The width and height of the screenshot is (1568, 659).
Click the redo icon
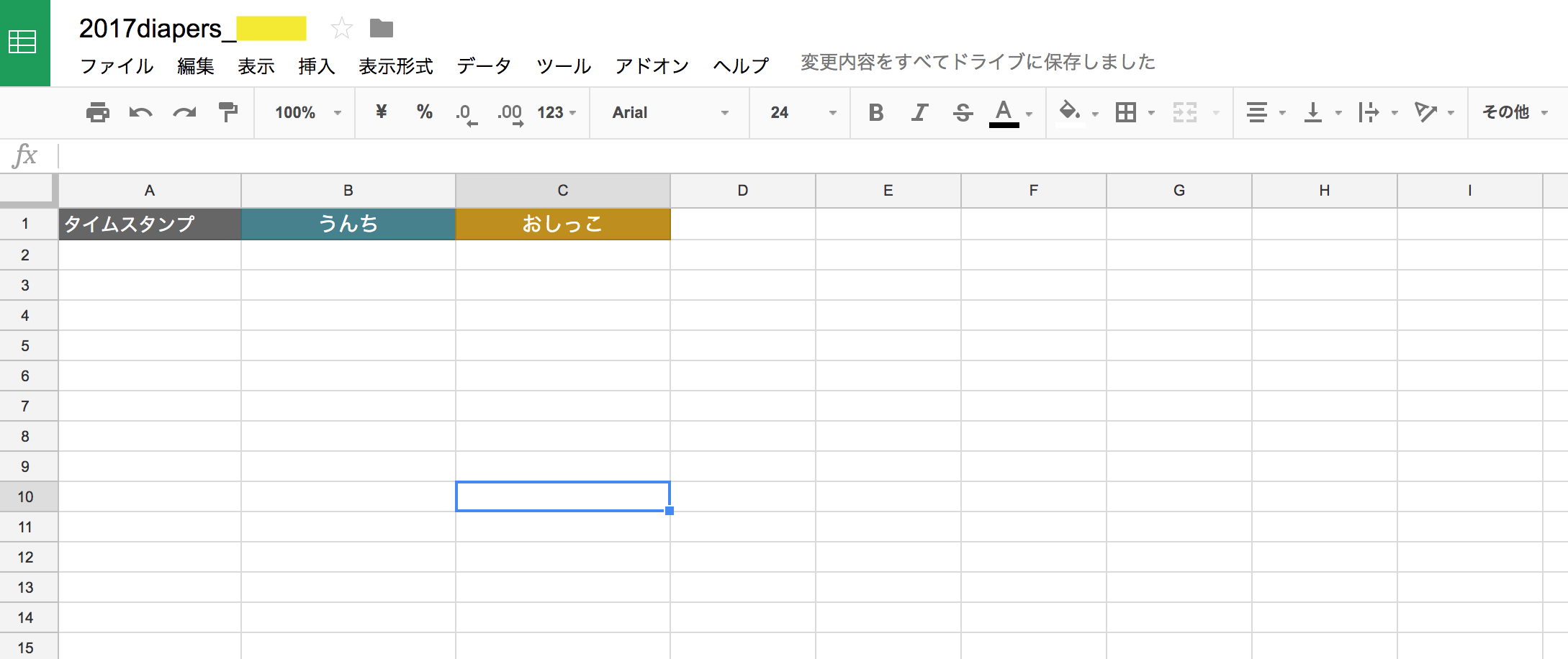[184, 112]
